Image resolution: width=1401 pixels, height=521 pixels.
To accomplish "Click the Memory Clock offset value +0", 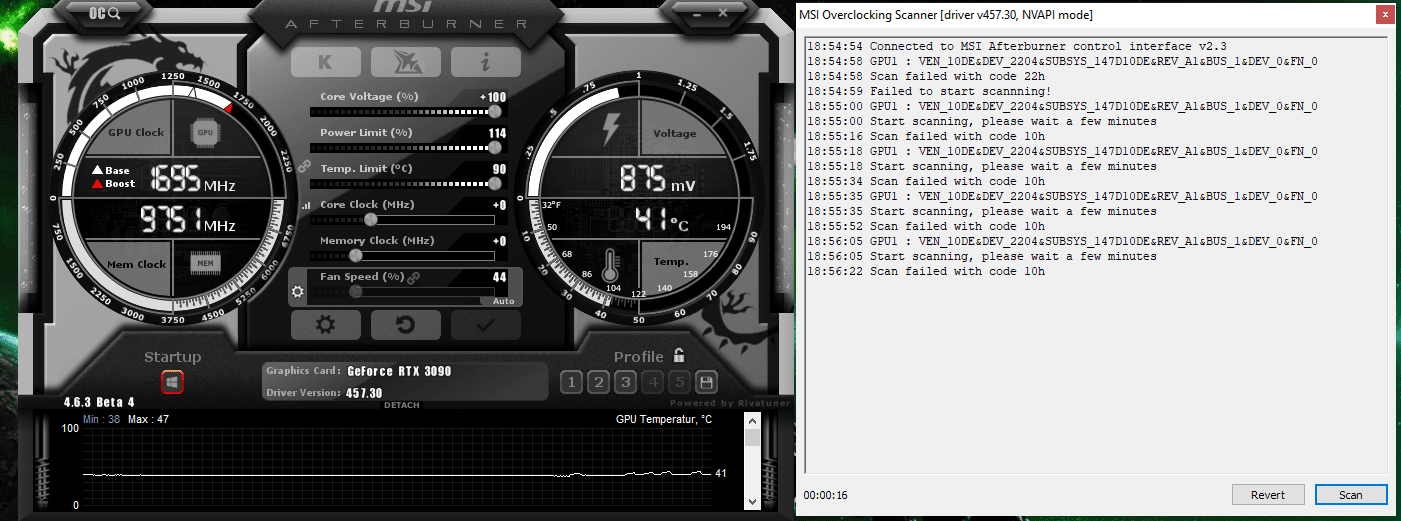I will click(499, 241).
